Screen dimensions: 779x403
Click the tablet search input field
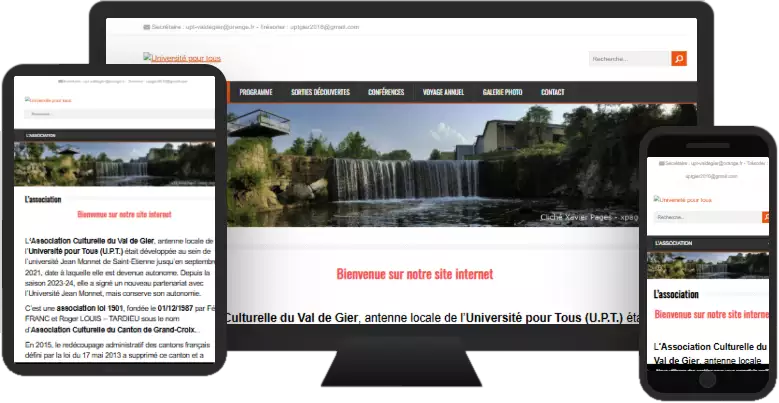coord(119,114)
